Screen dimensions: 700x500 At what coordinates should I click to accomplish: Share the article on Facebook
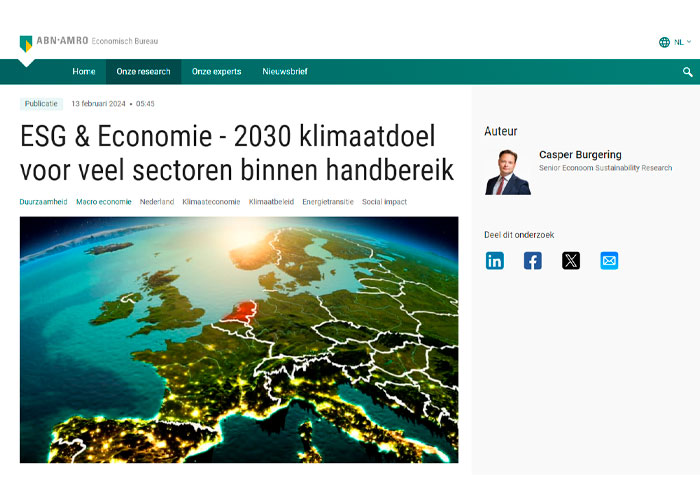533,261
